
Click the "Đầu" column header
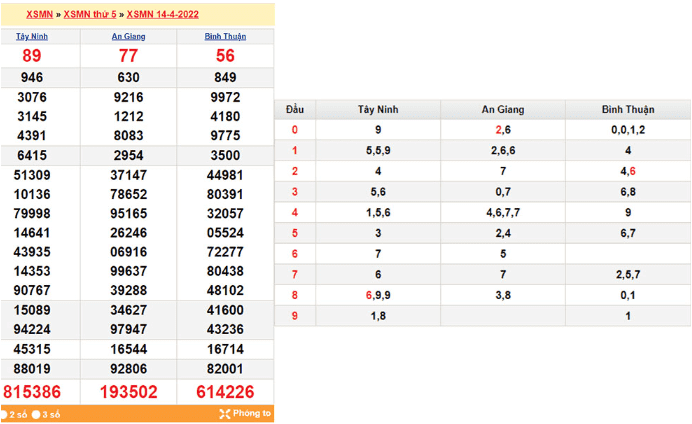coord(294,109)
